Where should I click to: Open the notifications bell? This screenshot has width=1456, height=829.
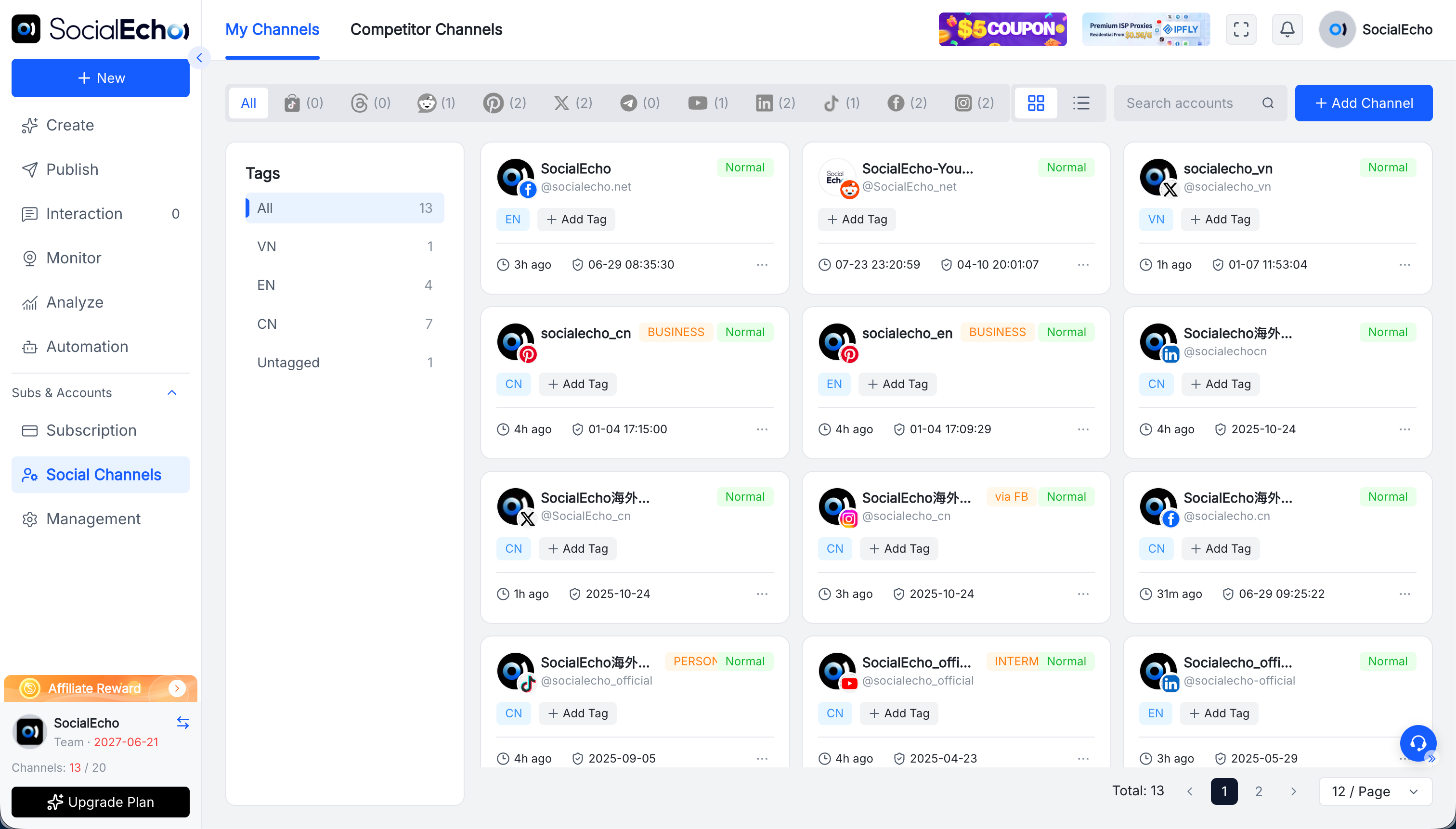pyautogui.click(x=1287, y=29)
